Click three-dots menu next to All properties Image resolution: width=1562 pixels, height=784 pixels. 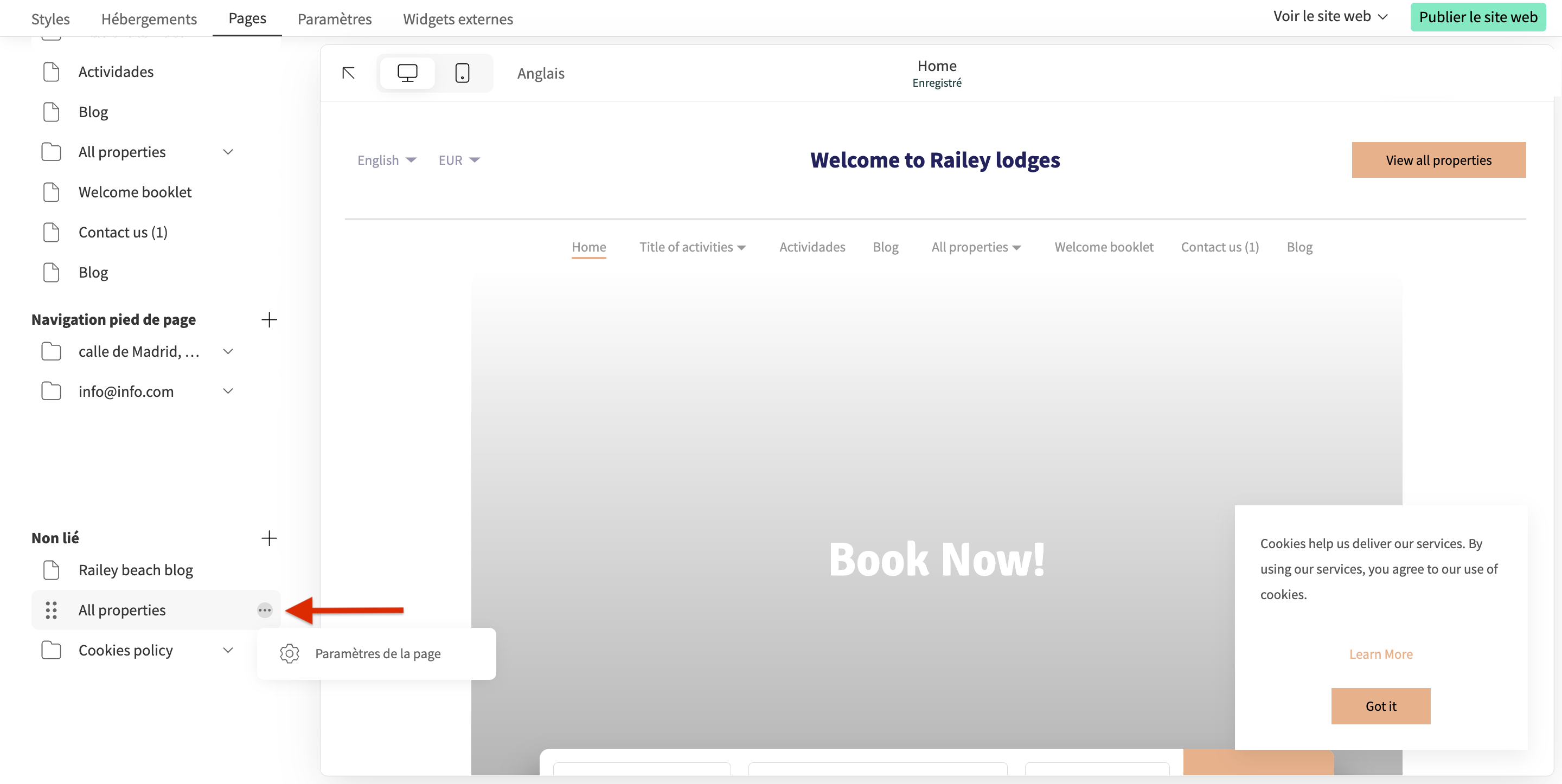point(264,610)
